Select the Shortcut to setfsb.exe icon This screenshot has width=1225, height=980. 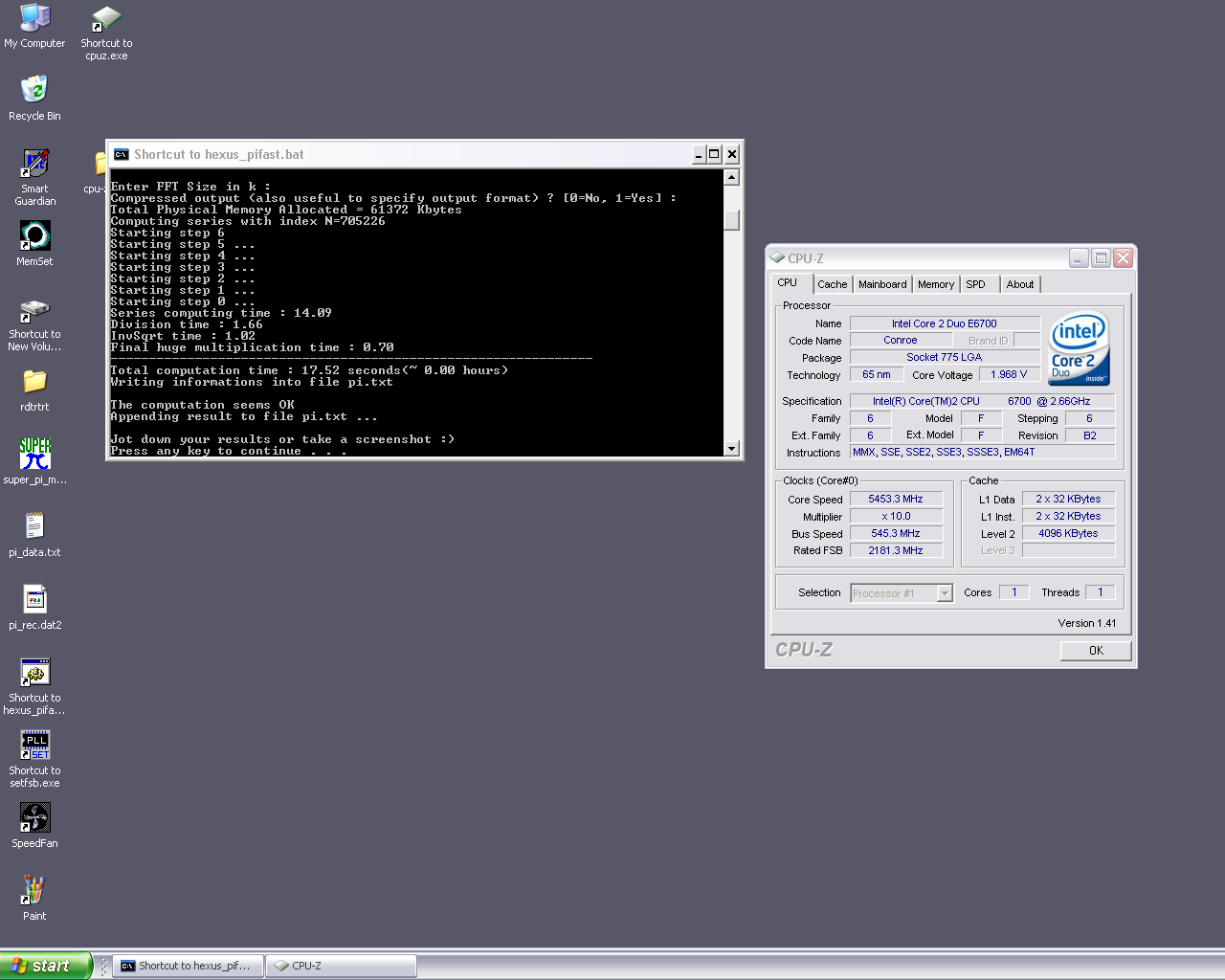click(x=34, y=759)
